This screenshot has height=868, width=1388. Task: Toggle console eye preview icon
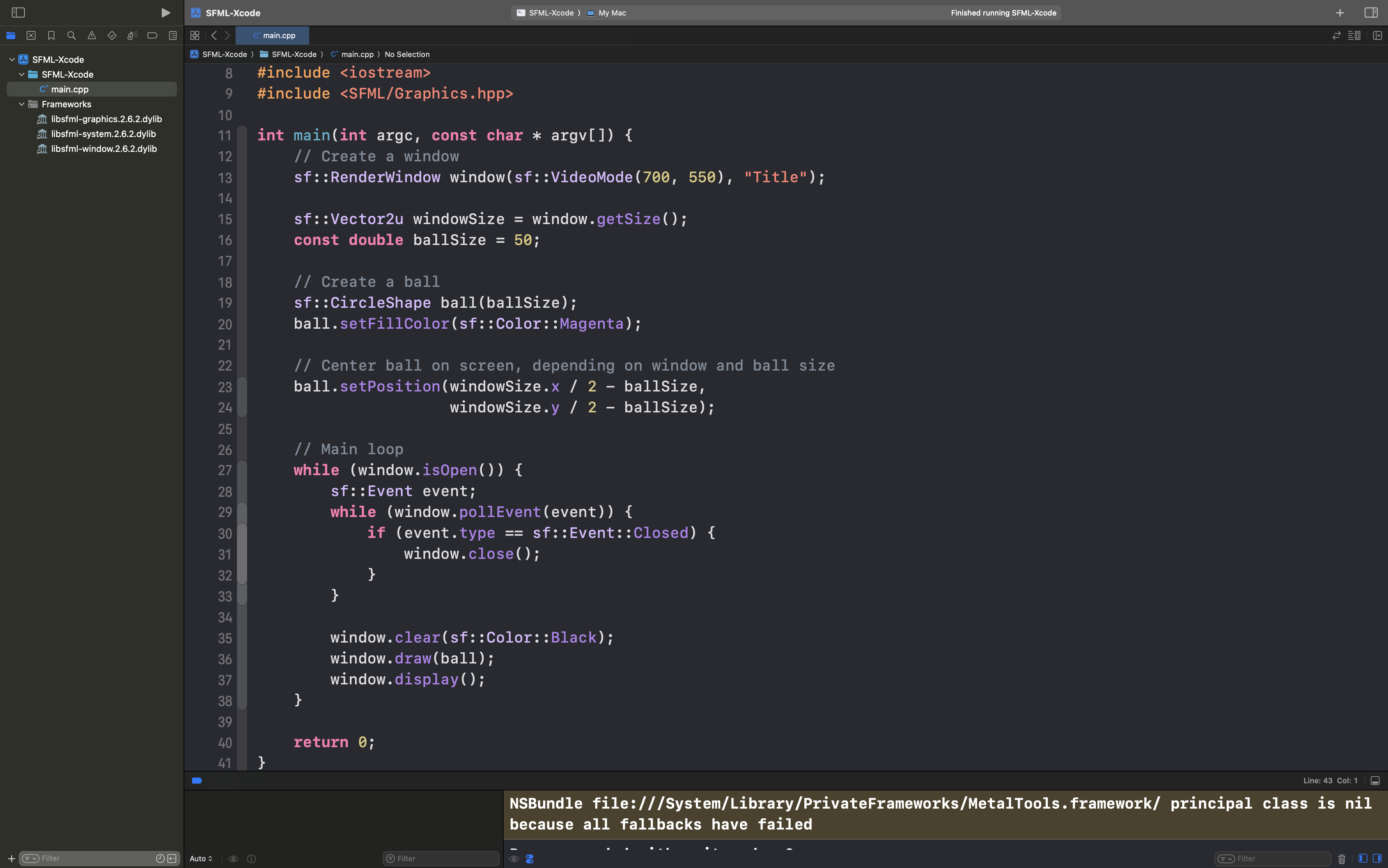514,859
